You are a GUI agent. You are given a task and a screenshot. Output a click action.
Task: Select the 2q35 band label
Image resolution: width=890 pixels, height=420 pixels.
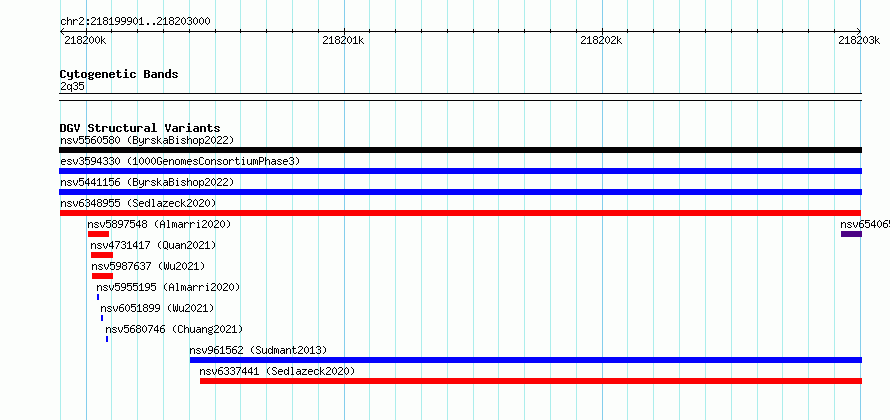(x=72, y=86)
